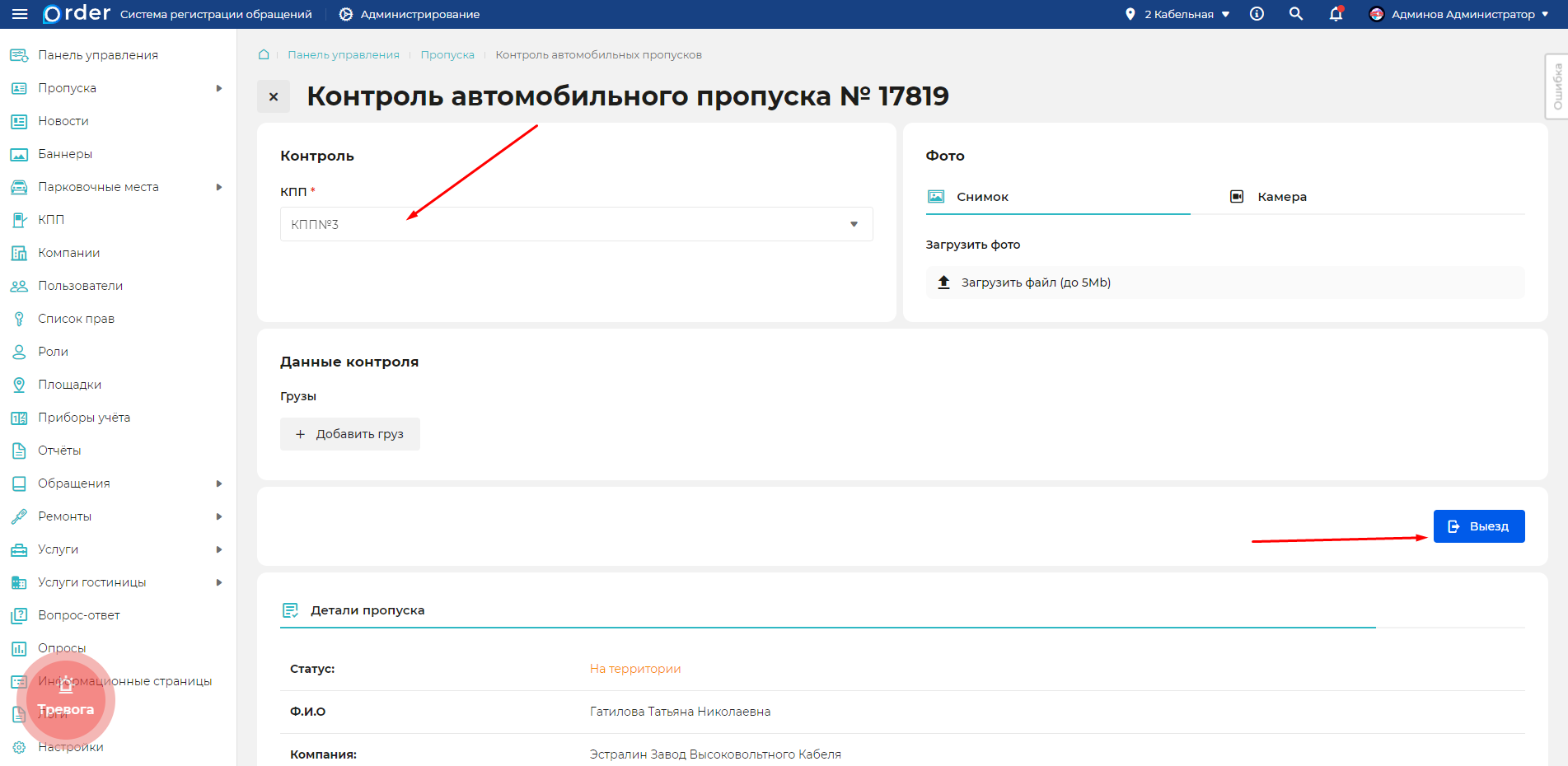This screenshot has height=766, width=1568.
Task: Expand the 2 Кабельная location dropdown
Action: pos(1178,14)
